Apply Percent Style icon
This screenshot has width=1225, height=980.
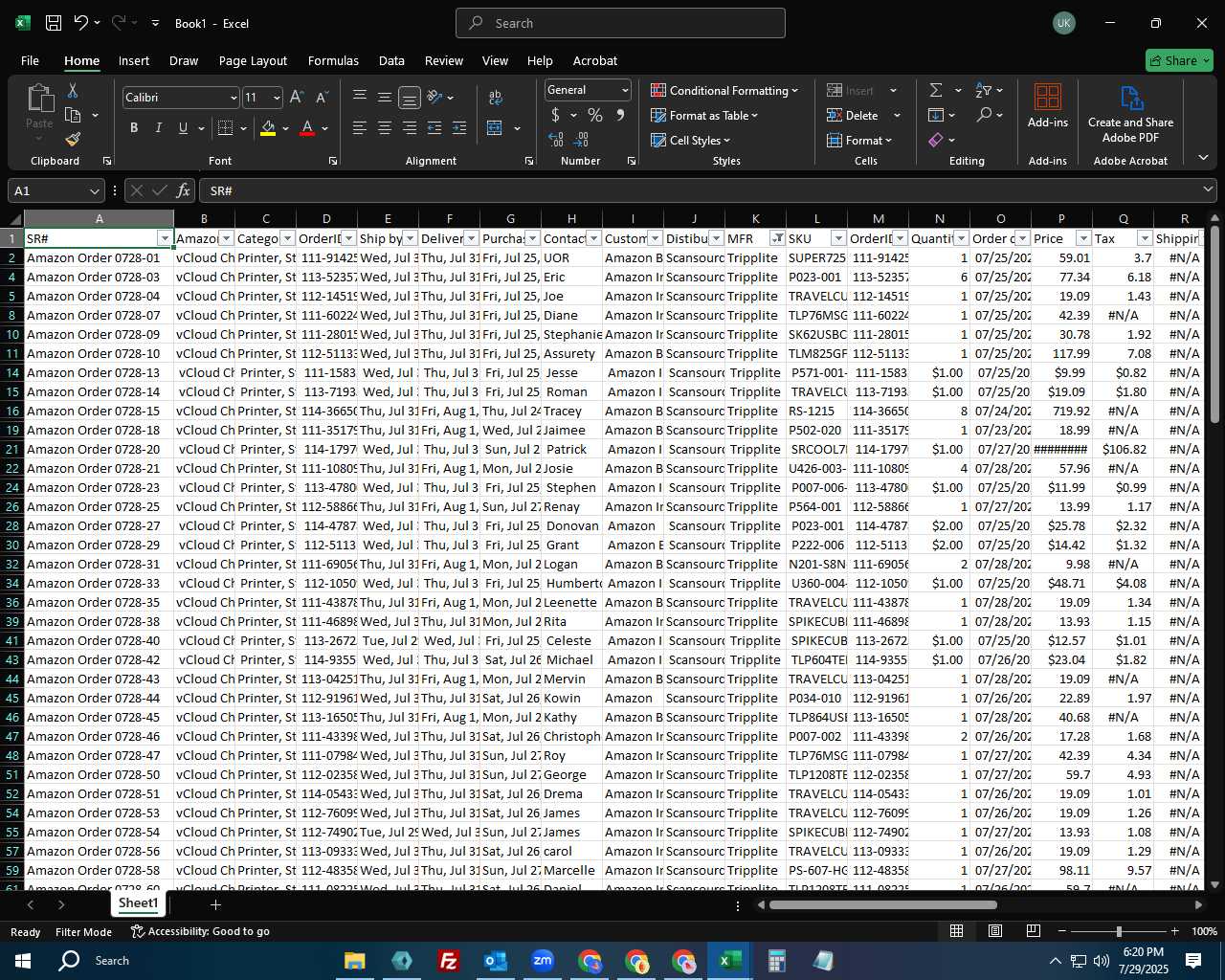(x=595, y=115)
